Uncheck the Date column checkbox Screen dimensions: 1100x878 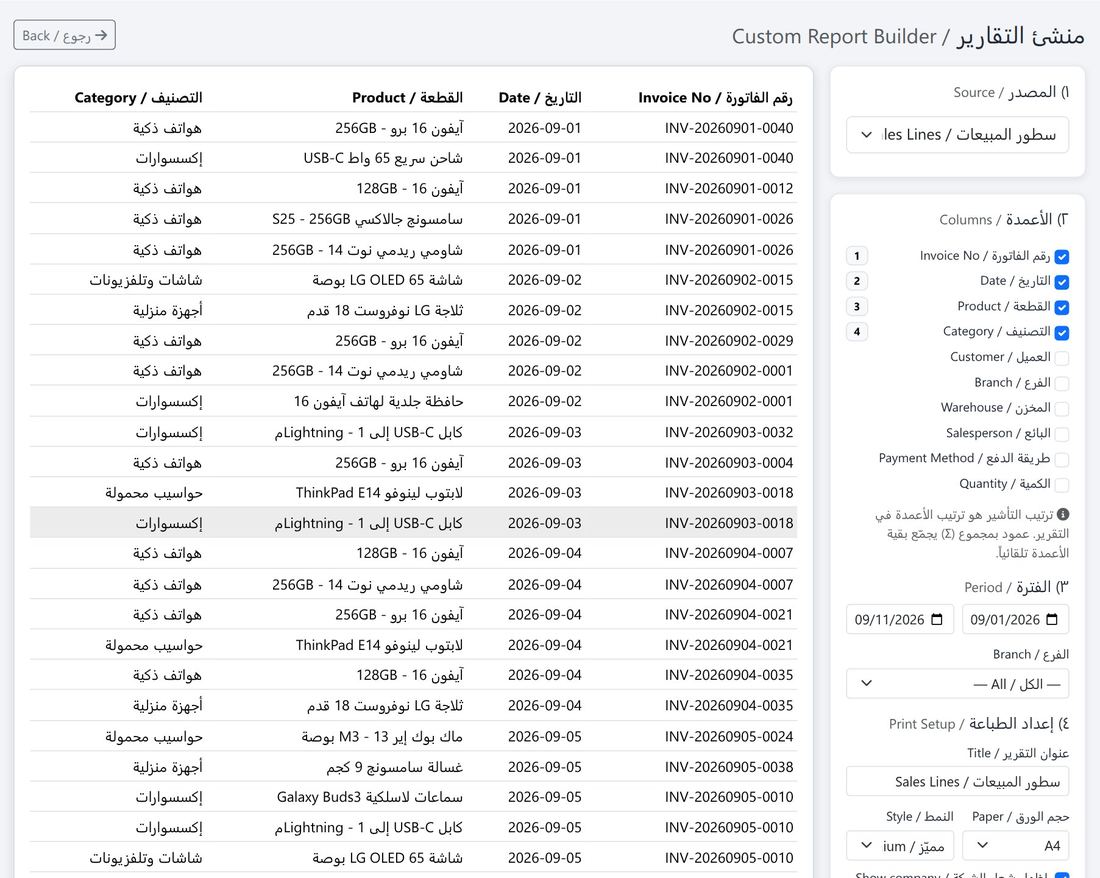coord(1061,282)
